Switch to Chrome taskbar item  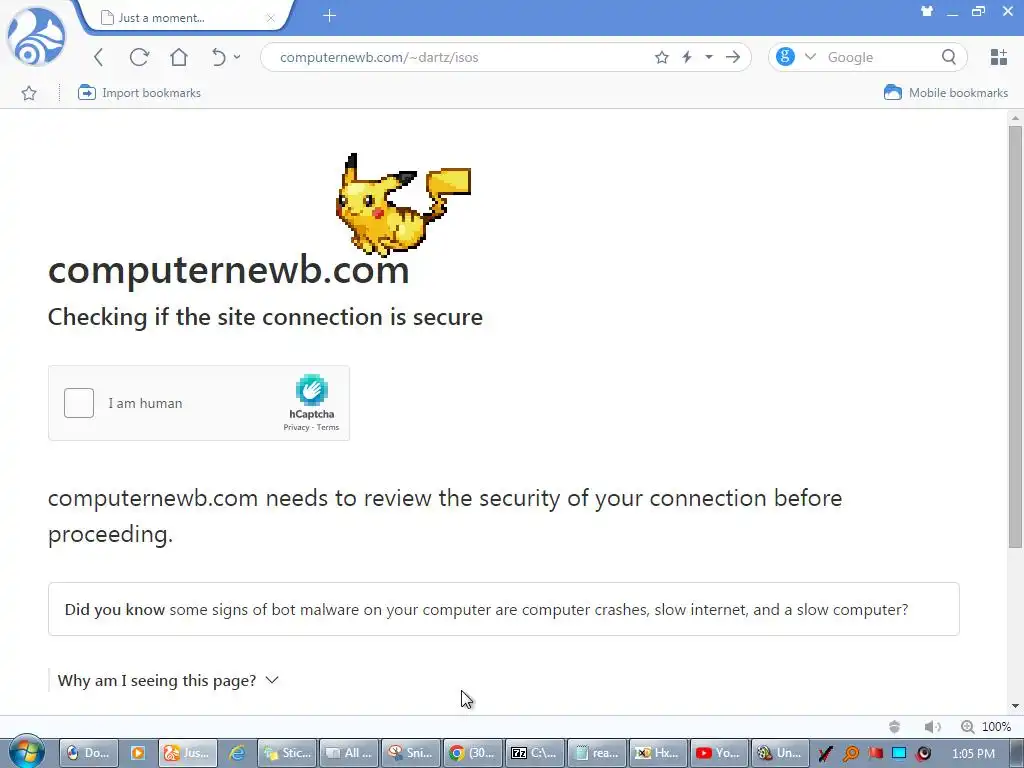[472, 753]
